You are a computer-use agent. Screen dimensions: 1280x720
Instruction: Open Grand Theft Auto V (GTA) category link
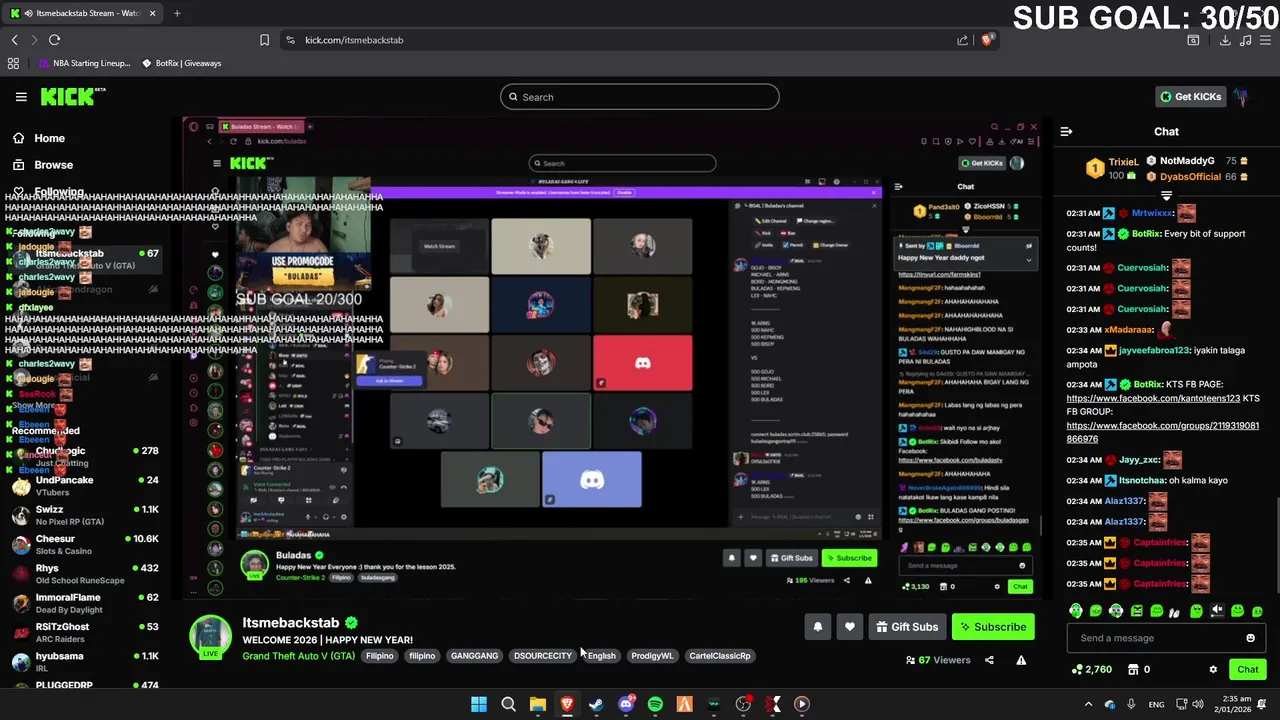[298, 656]
